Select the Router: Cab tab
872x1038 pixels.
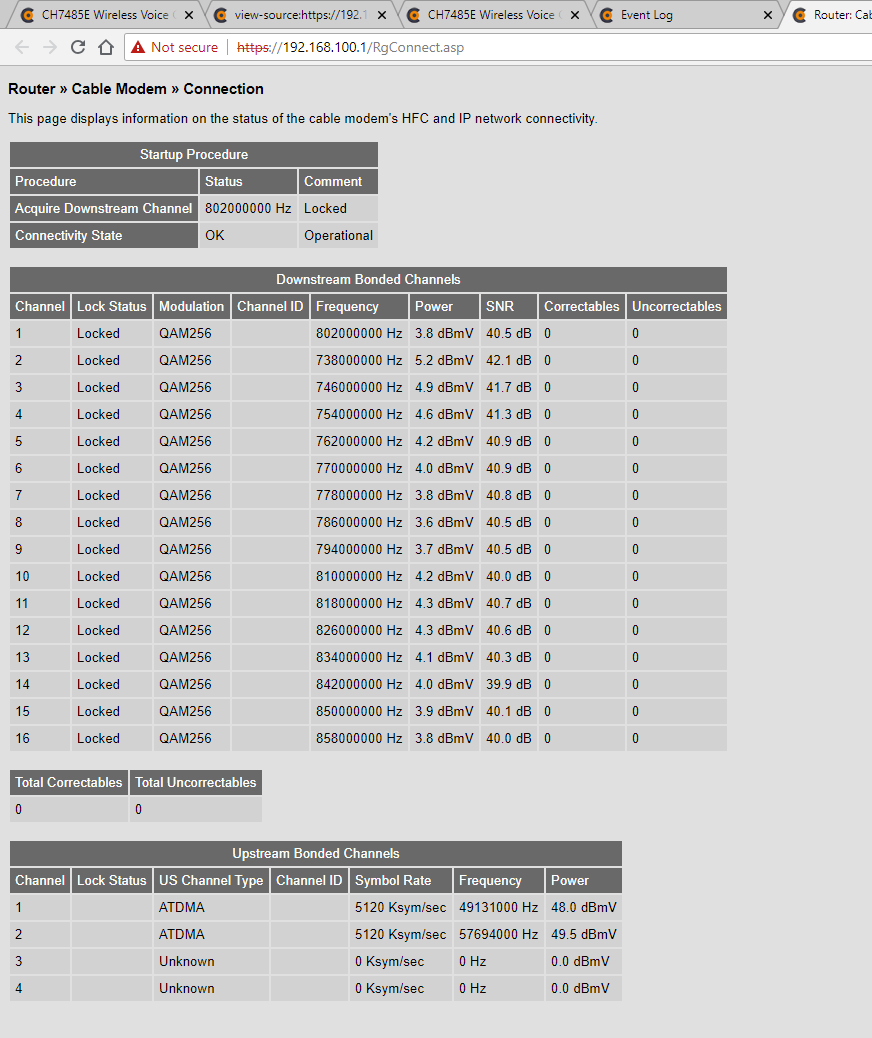835,15
